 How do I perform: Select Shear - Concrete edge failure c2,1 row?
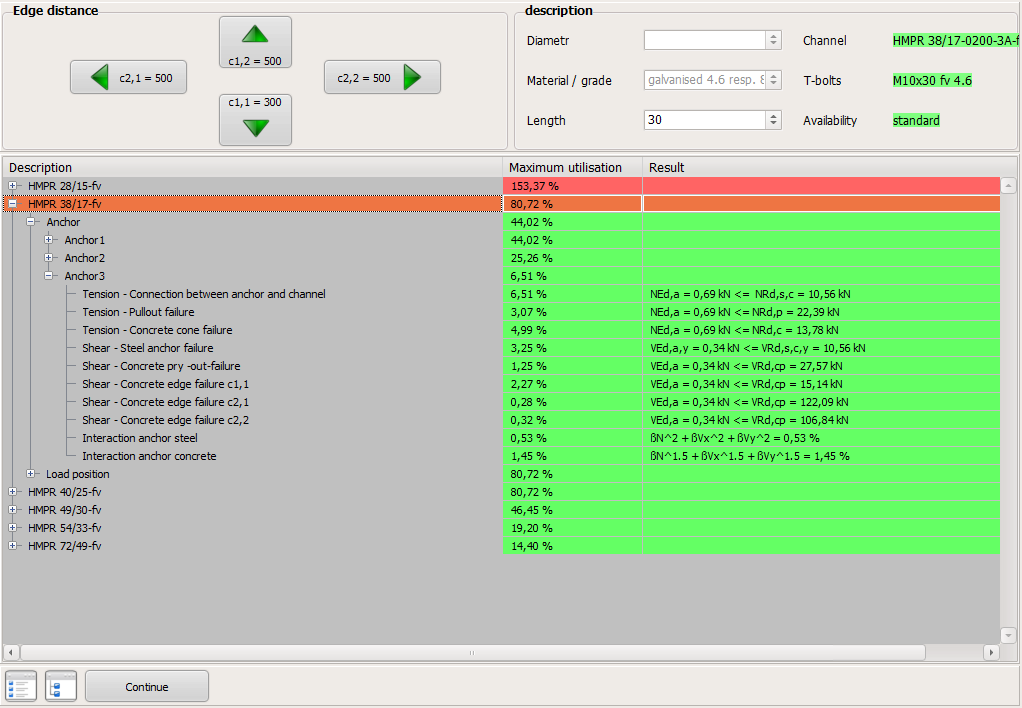(501, 402)
